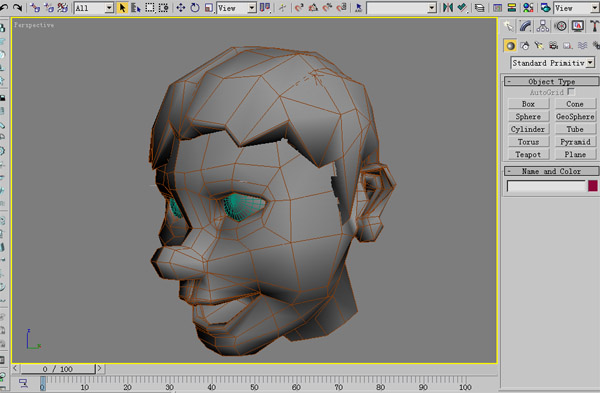Image resolution: width=600 pixels, height=393 pixels.
Task: Click the Tube primitive button
Action: pos(575,129)
